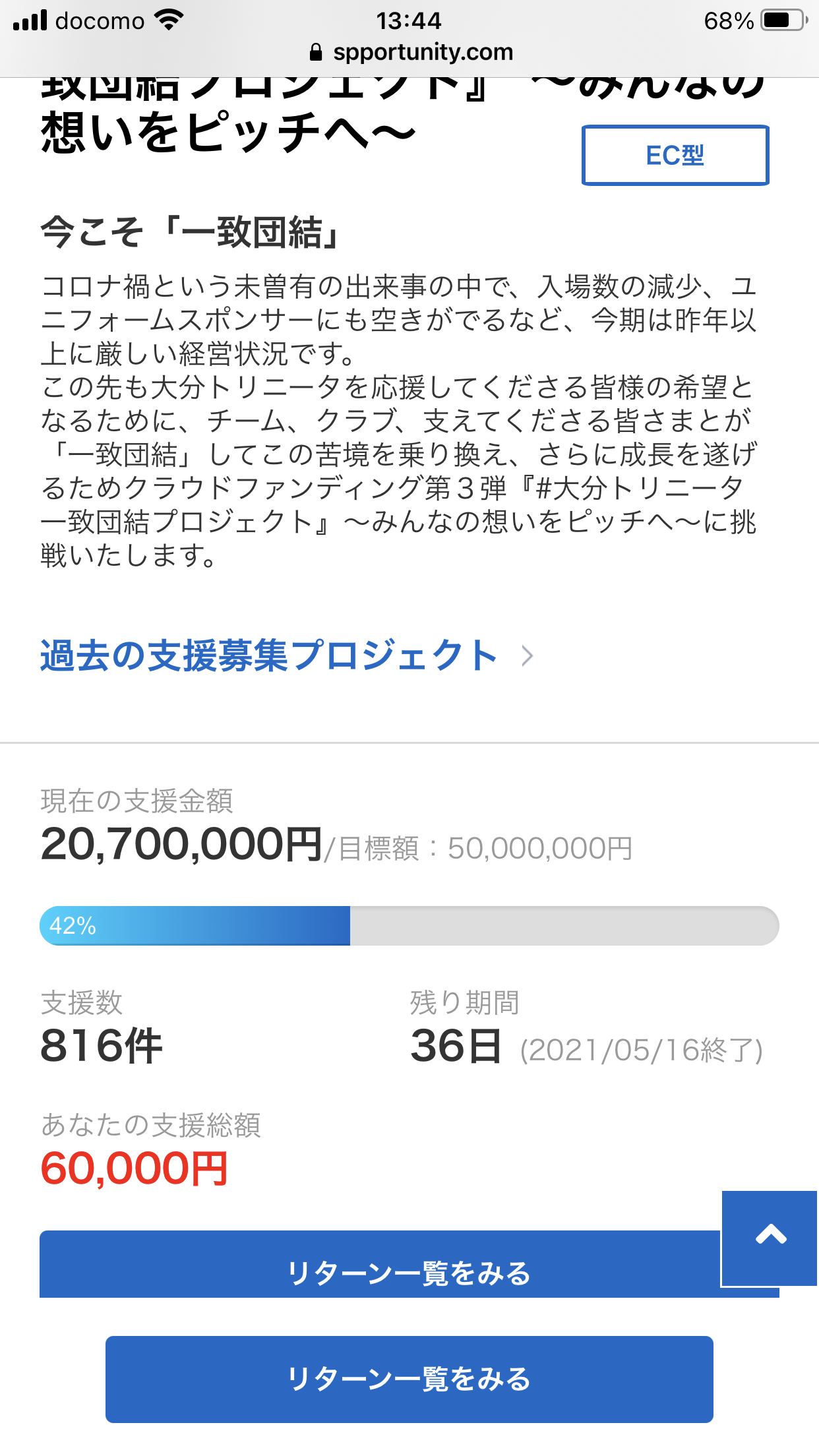
Task: Tap the 2021/05/16終了 end date text
Action: point(641,1050)
